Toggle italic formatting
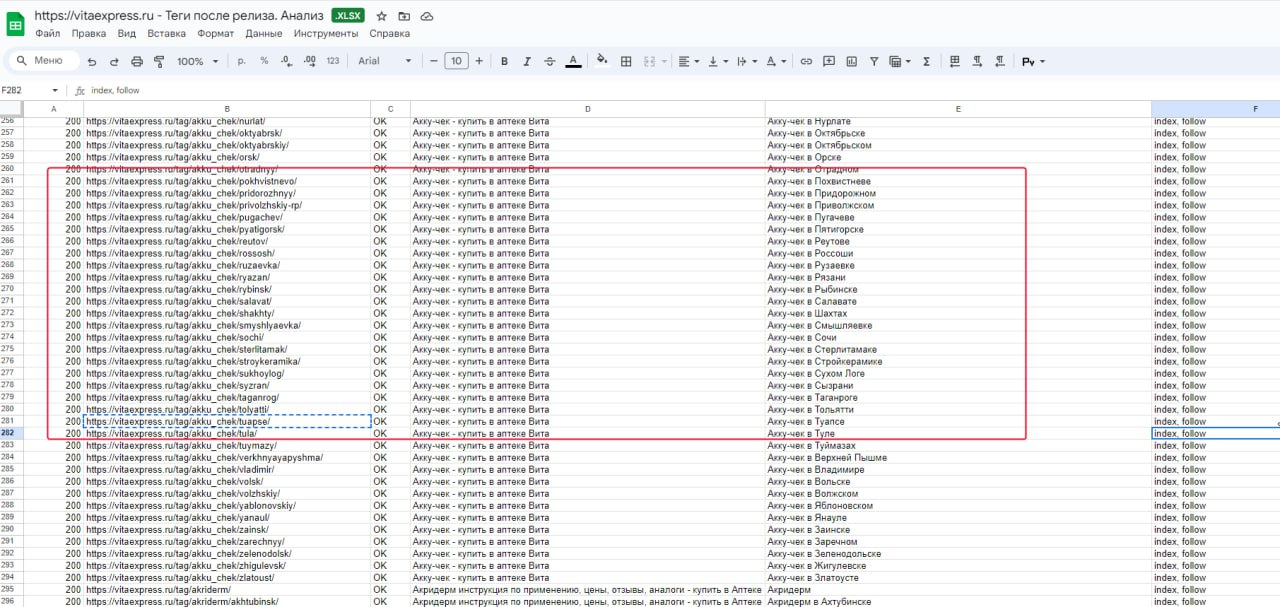Screen dimensions: 1280x607 pos(527,61)
